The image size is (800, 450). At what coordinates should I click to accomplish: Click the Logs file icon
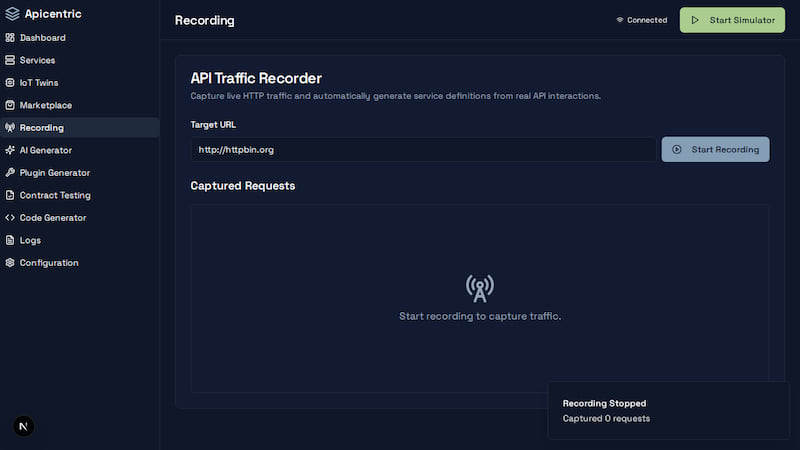click(x=10, y=239)
